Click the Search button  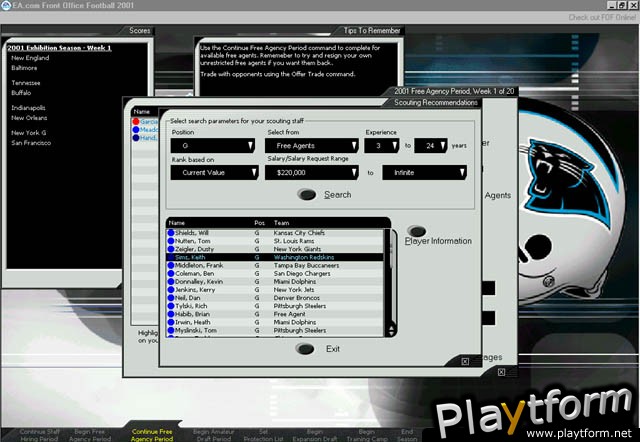[307, 195]
